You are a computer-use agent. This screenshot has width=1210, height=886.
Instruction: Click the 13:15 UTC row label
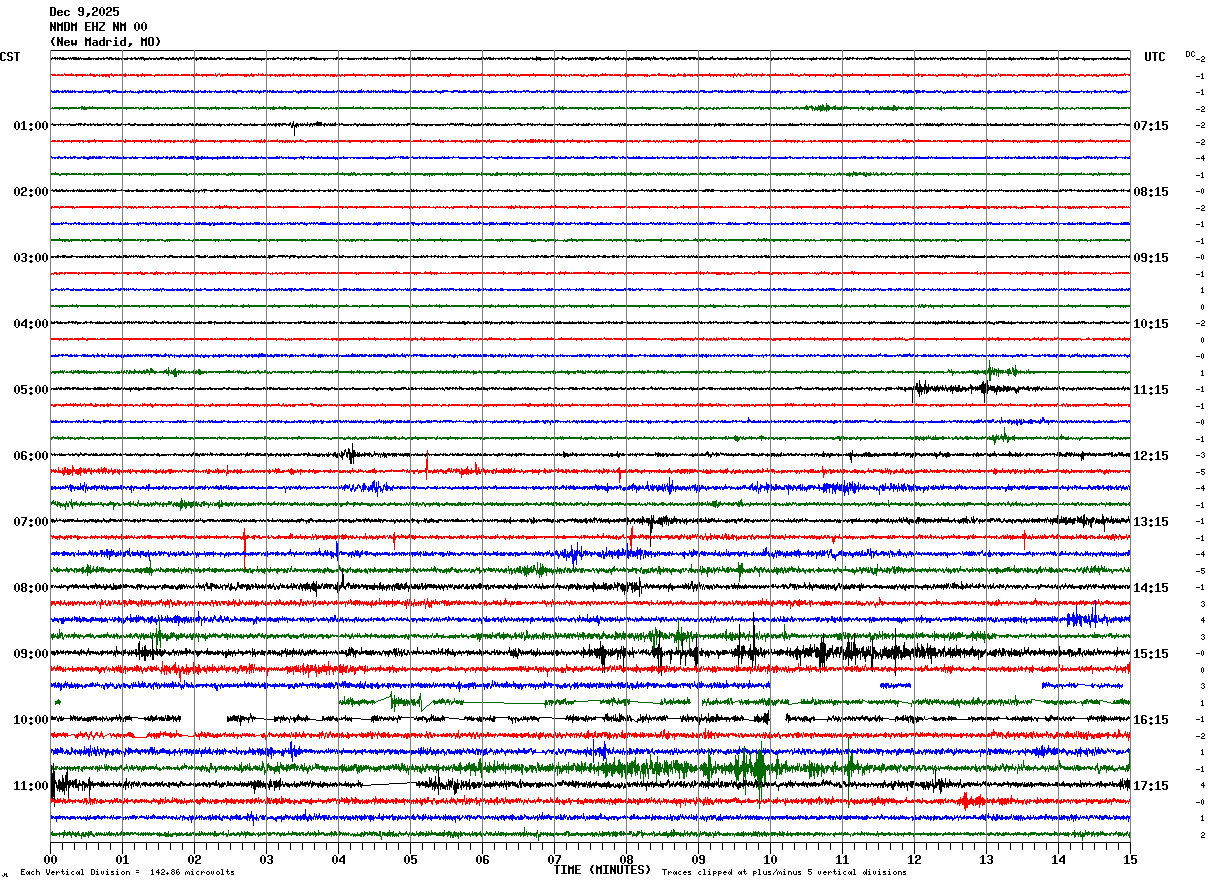click(x=1151, y=522)
